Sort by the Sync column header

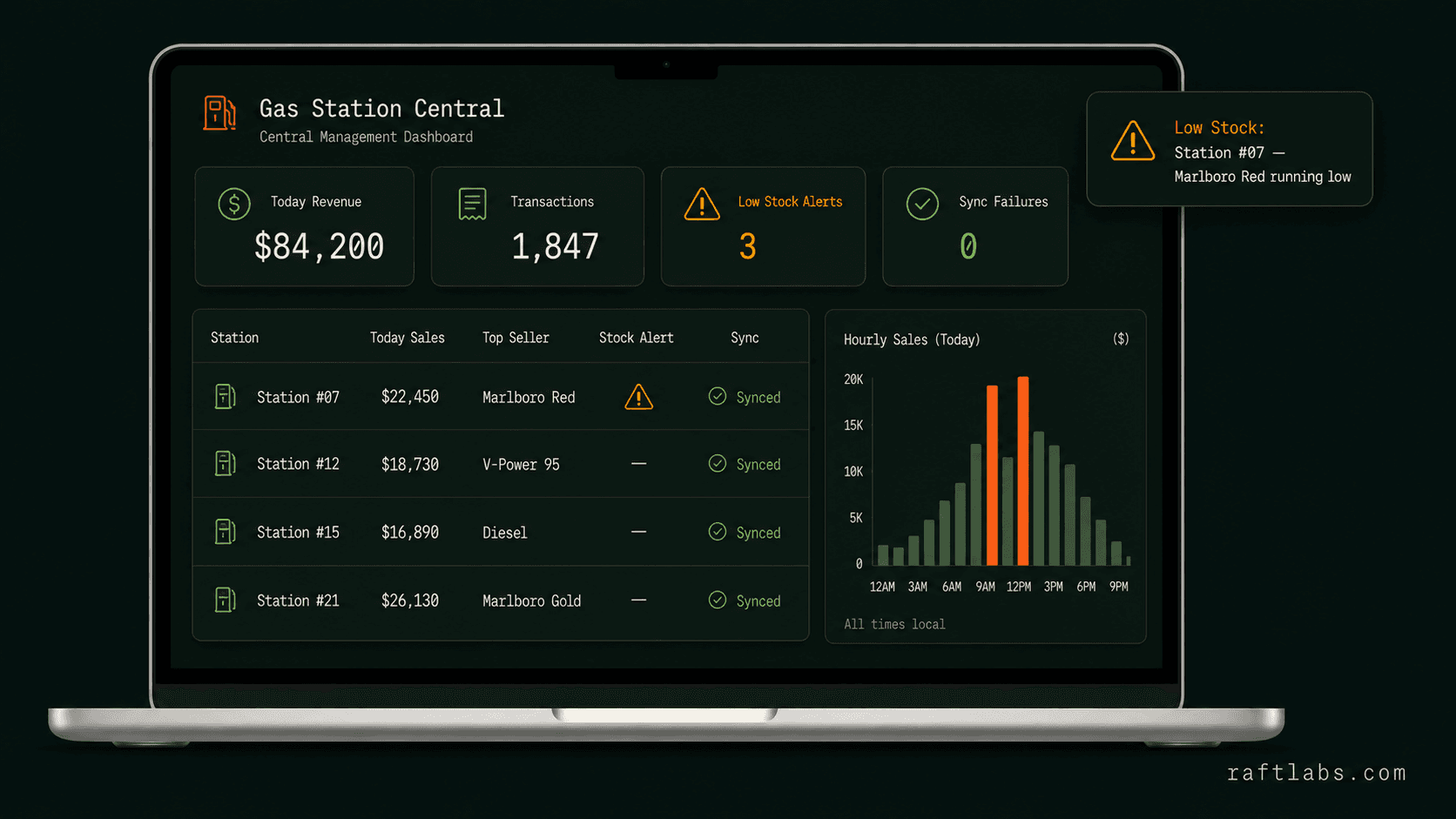[745, 338]
